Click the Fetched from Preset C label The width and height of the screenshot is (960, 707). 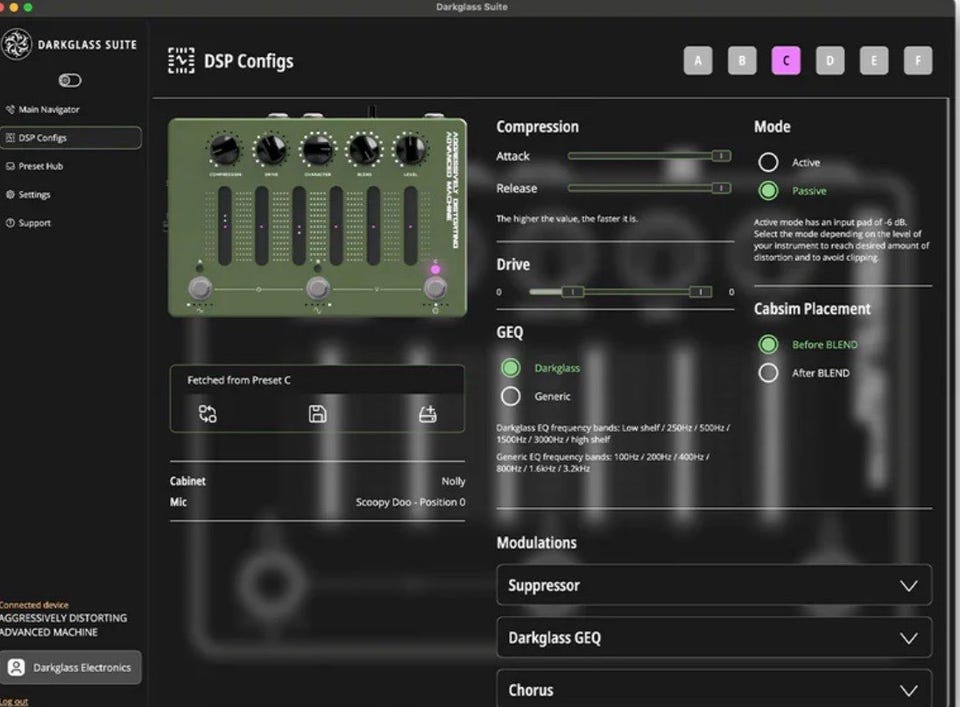click(x=239, y=380)
